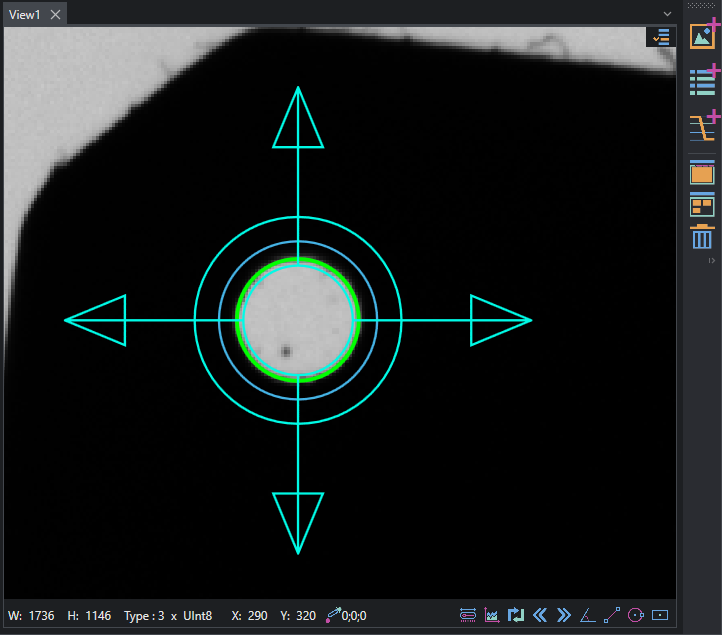Close the View1 tab
Image resolution: width=722 pixels, height=635 pixels.
coord(55,15)
